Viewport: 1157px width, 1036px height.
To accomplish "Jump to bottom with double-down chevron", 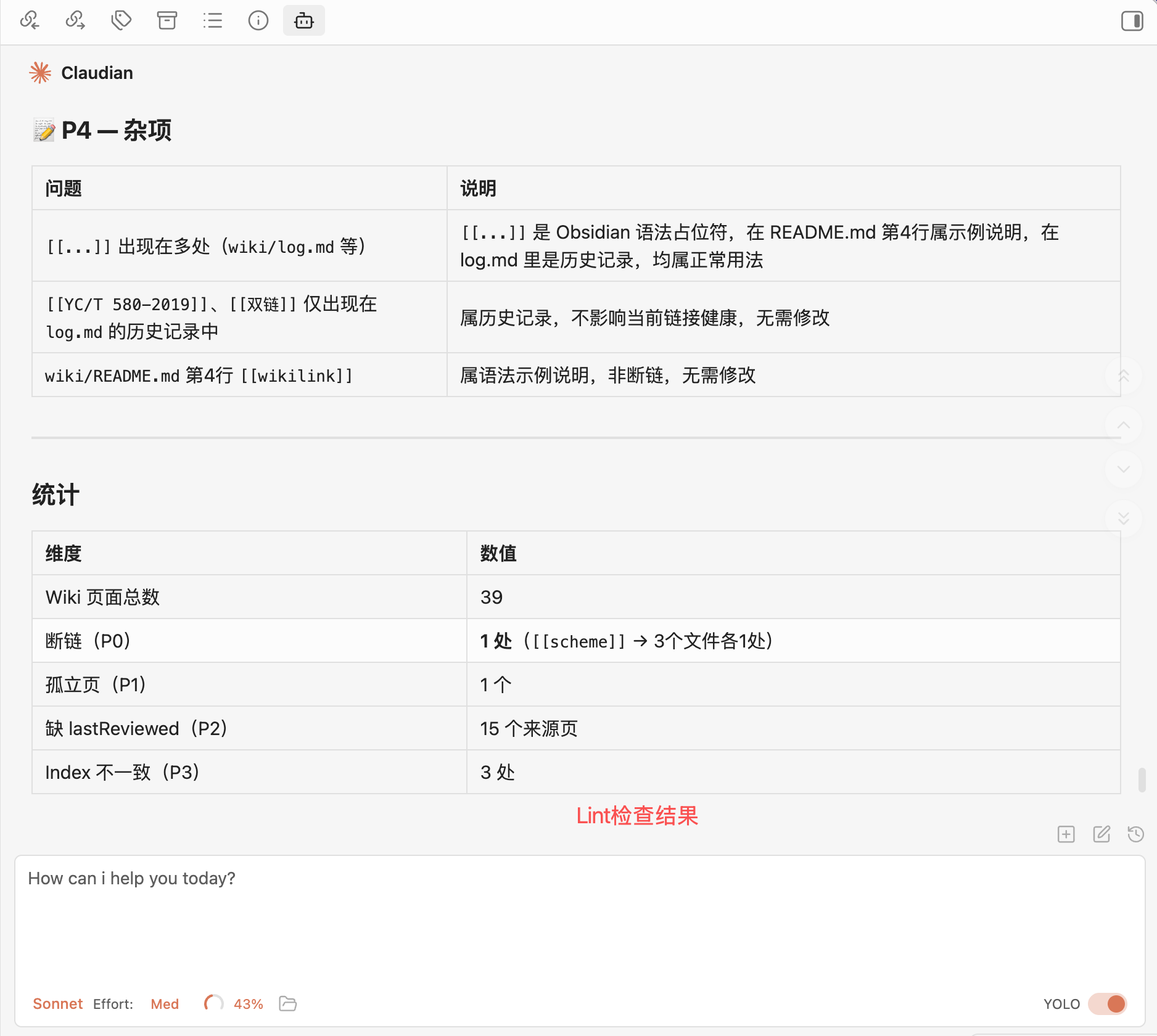I will (1124, 518).
